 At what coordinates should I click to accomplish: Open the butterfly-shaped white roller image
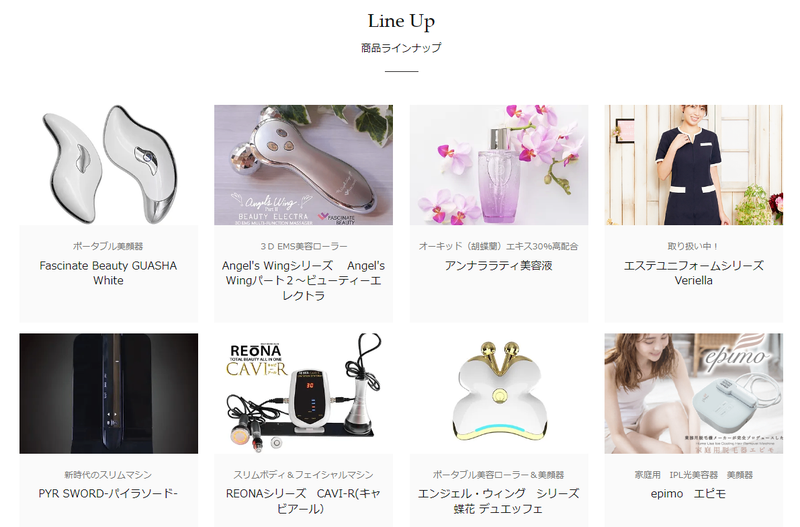pyautogui.click(x=498, y=393)
